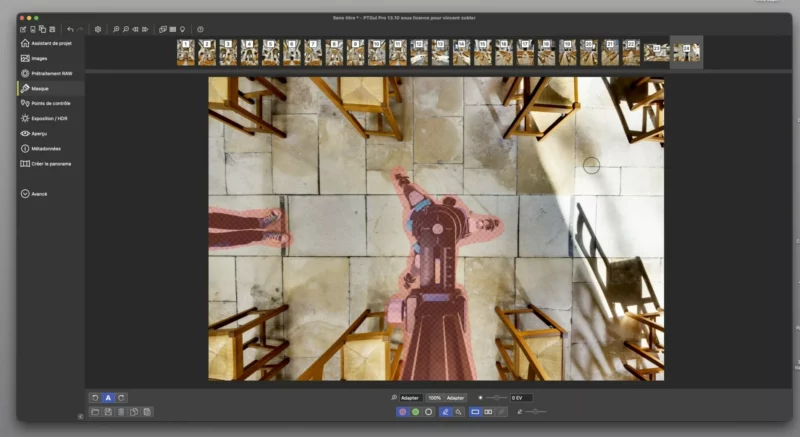Copy the mask with copy icon
The height and width of the screenshot is (437, 800).
(134, 412)
